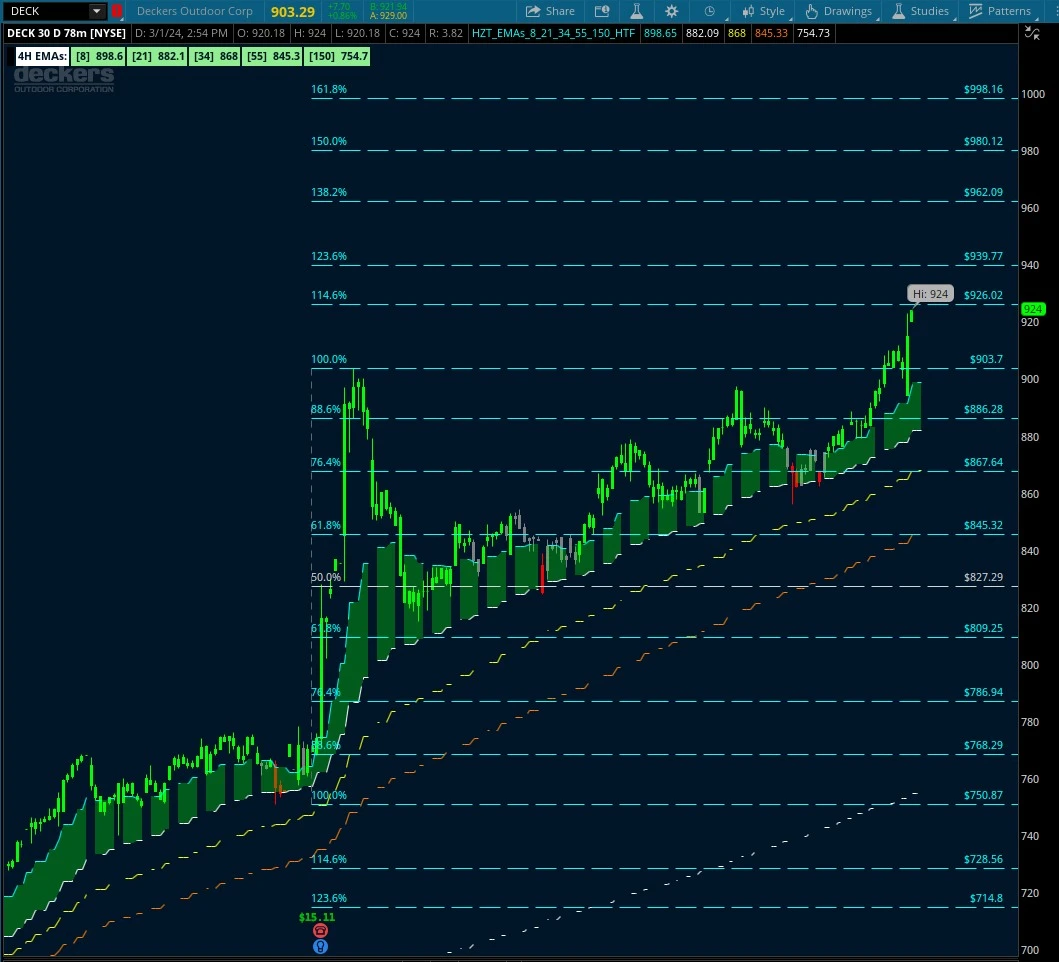Click the DECK 30 D 78m [NYSE] label
This screenshot has height=962, width=1059.
coord(66,33)
